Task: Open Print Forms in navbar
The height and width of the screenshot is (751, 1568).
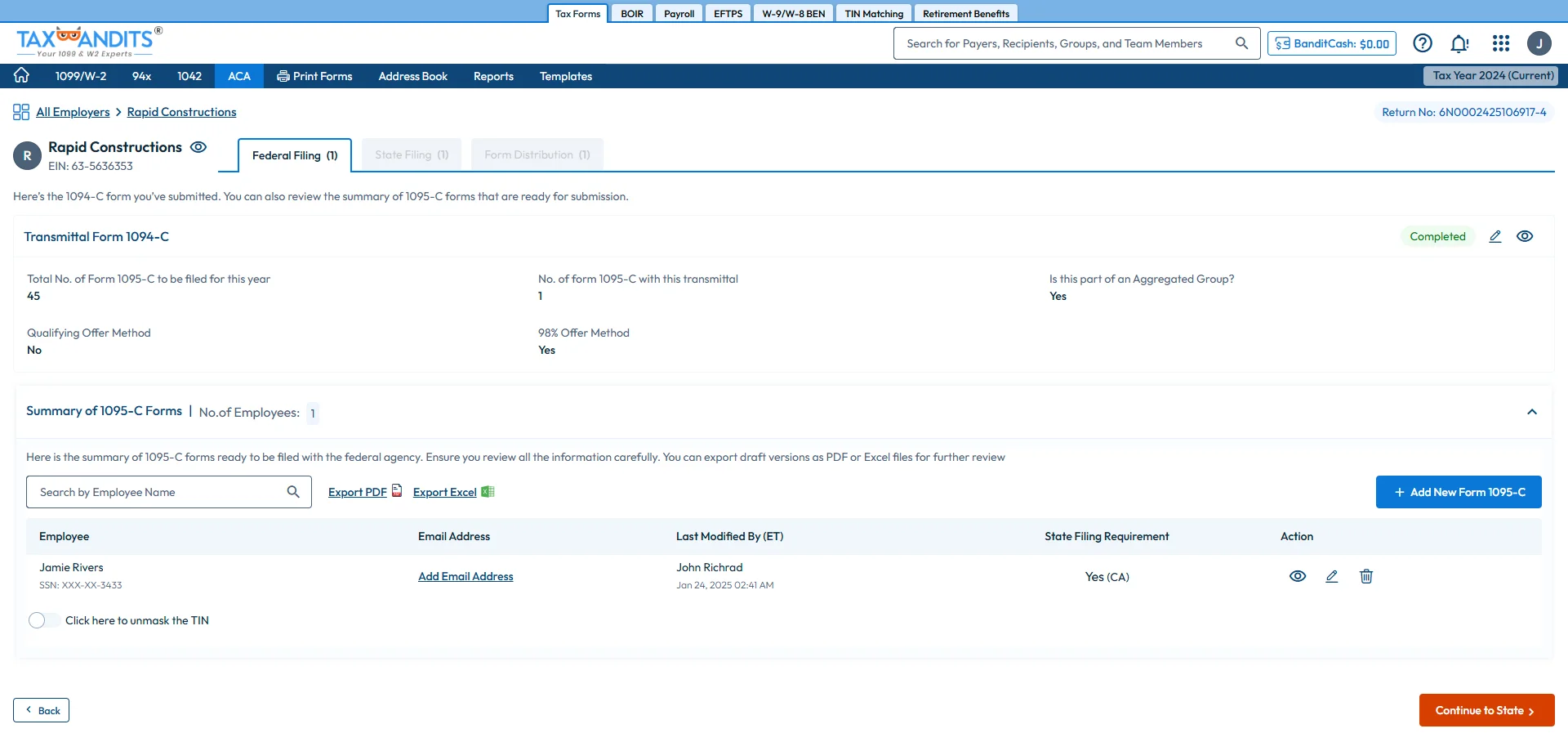Action: [x=314, y=76]
